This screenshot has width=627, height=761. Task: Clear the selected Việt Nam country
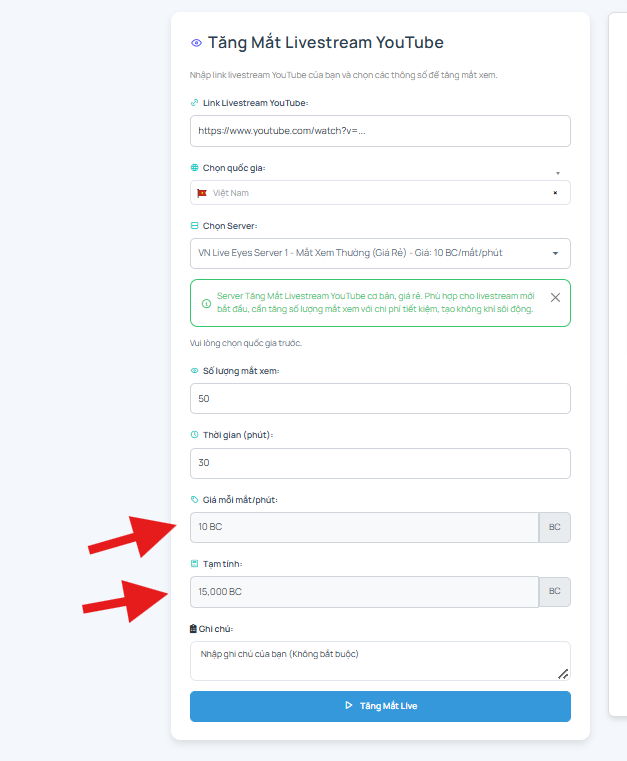pos(555,193)
